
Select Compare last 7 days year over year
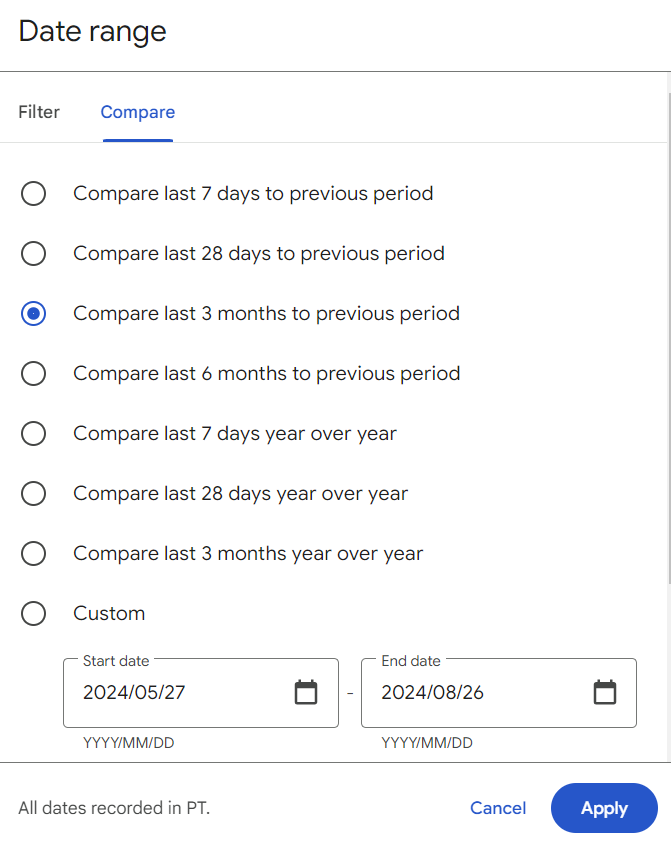pyautogui.click(x=34, y=433)
